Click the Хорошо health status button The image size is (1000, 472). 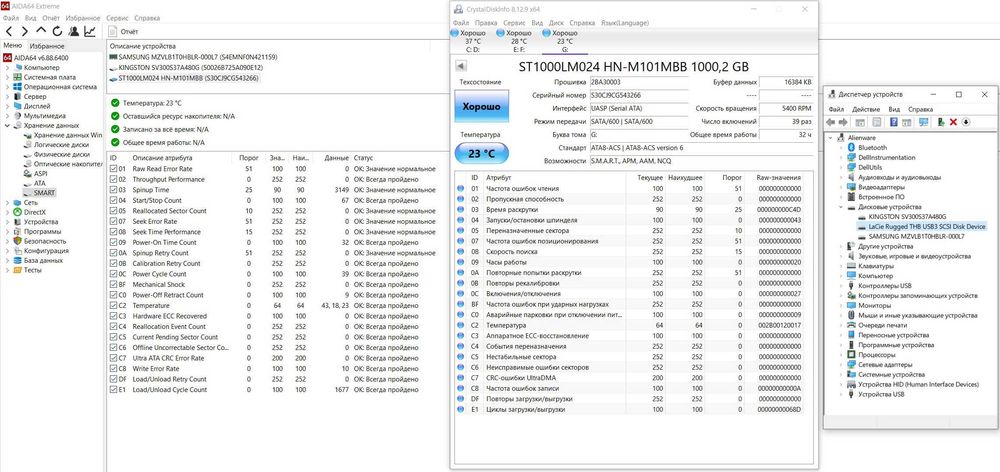point(482,107)
